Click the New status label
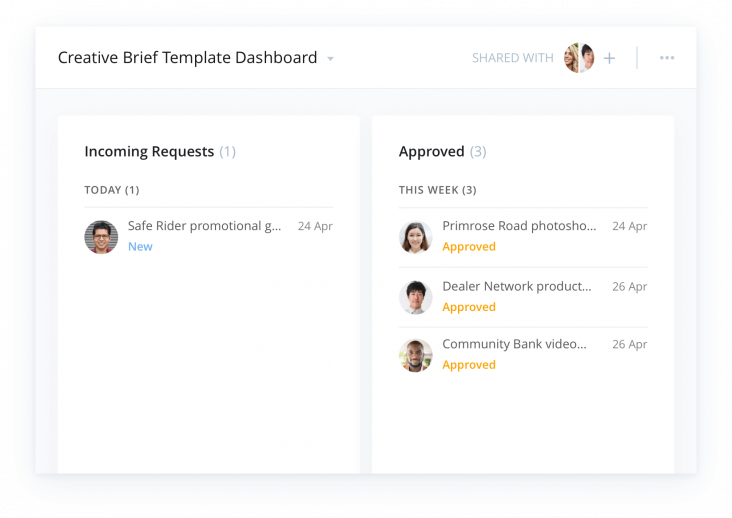Screen dimensions: 732x518 140,246
